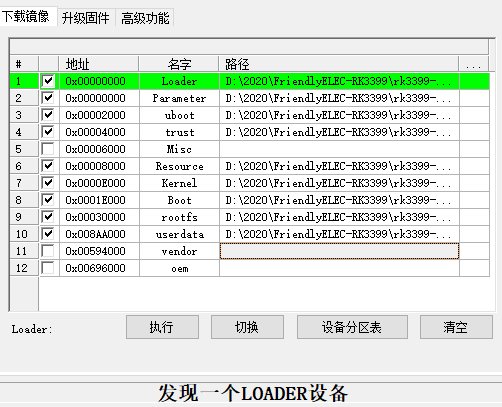Select the Loader file path cell
The image size is (502, 407).
[x=339, y=81]
